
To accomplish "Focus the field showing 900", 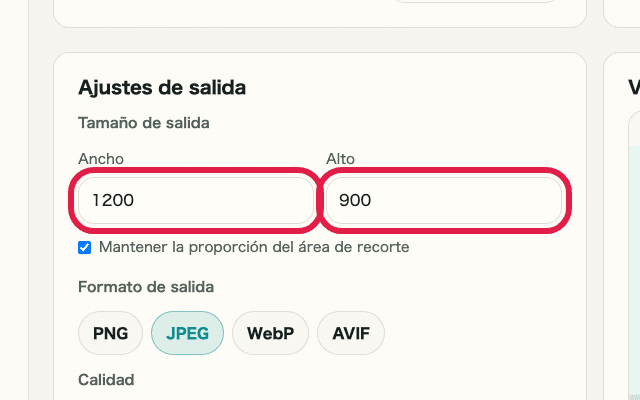I will (x=444, y=200).
